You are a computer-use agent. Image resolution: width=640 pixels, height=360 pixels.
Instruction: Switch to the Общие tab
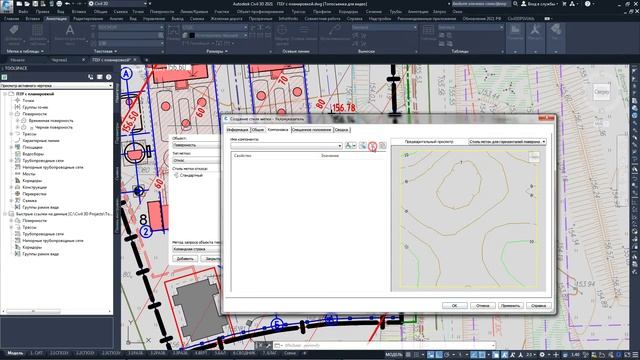(x=258, y=130)
